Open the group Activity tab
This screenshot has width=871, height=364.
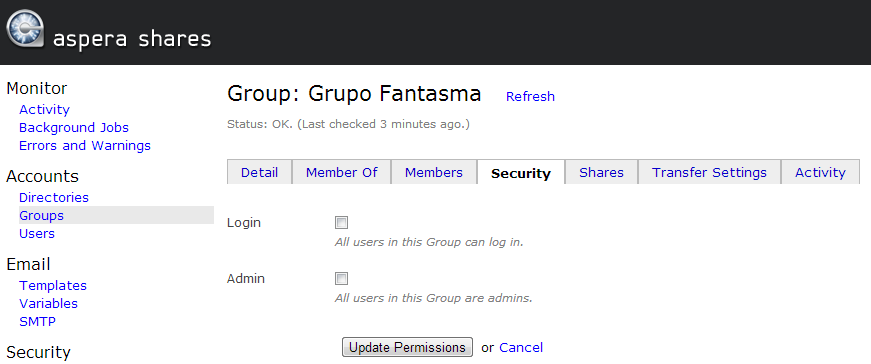820,172
